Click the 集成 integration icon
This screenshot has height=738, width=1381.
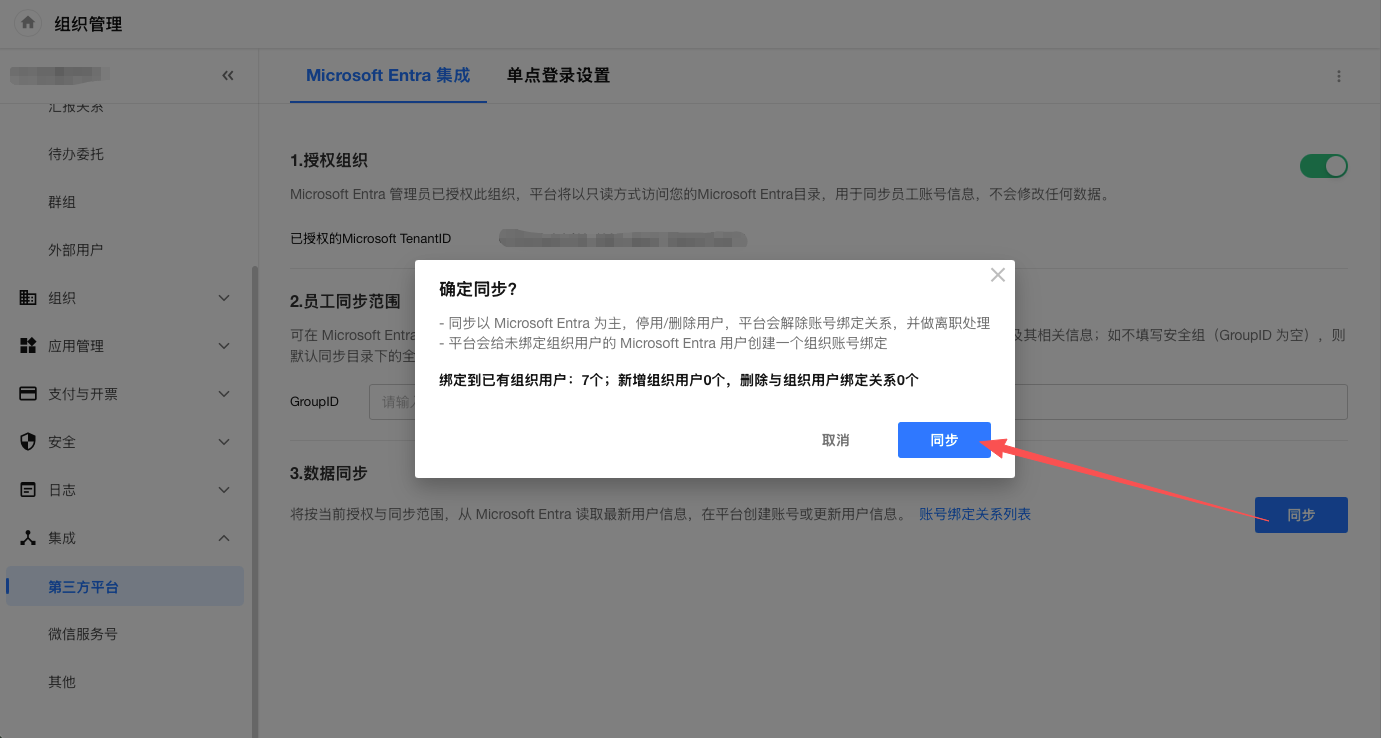[x=28, y=538]
